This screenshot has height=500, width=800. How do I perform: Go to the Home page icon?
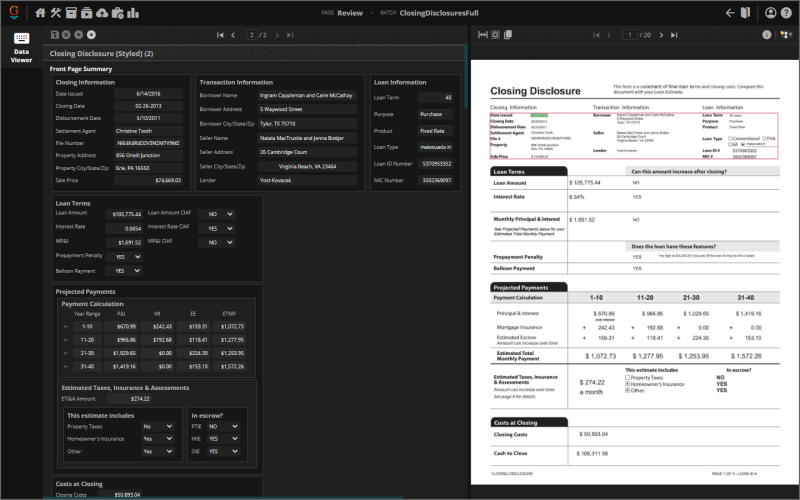(40, 13)
